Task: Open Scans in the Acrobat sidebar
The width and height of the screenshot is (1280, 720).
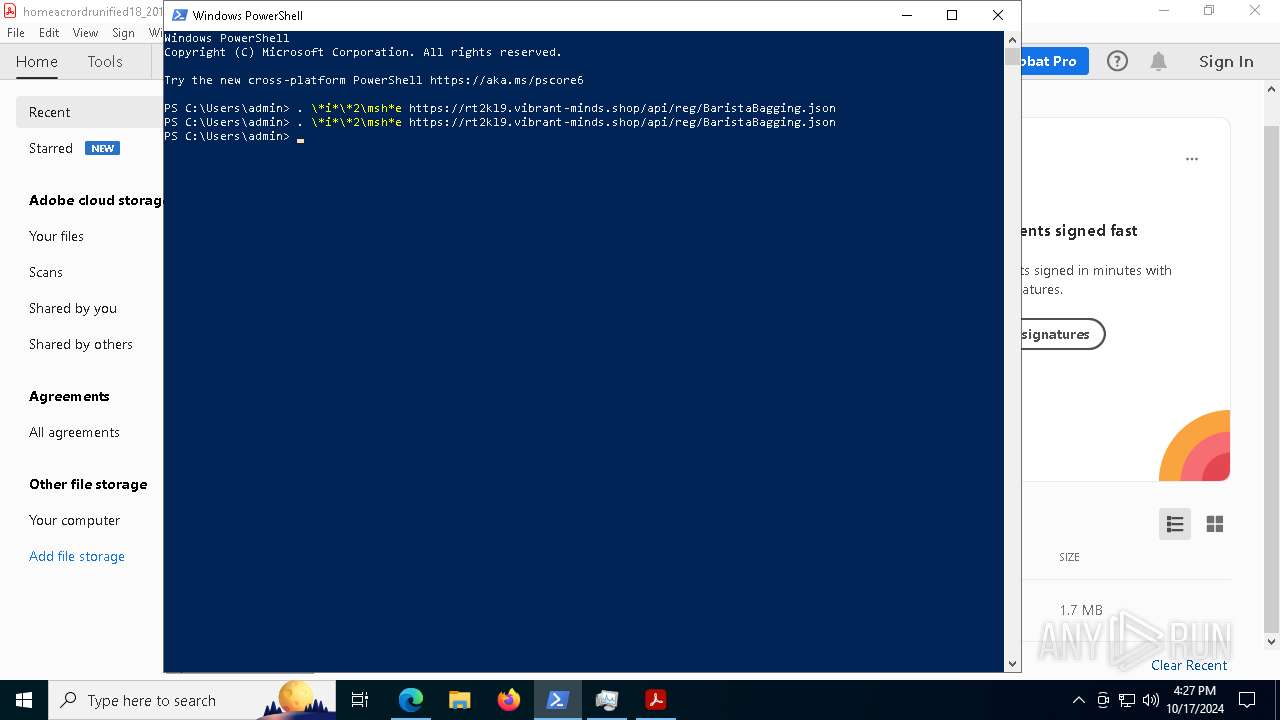Action: (46, 272)
